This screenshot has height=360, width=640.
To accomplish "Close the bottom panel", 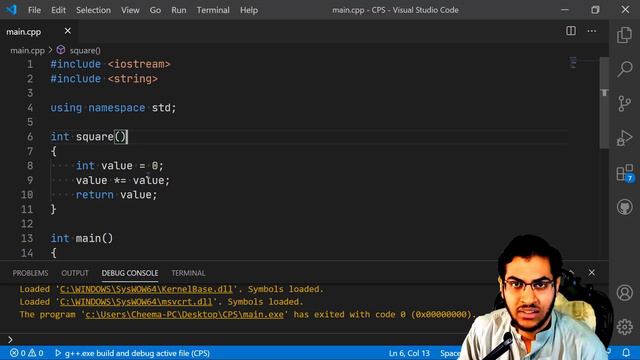I will (x=591, y=272).
